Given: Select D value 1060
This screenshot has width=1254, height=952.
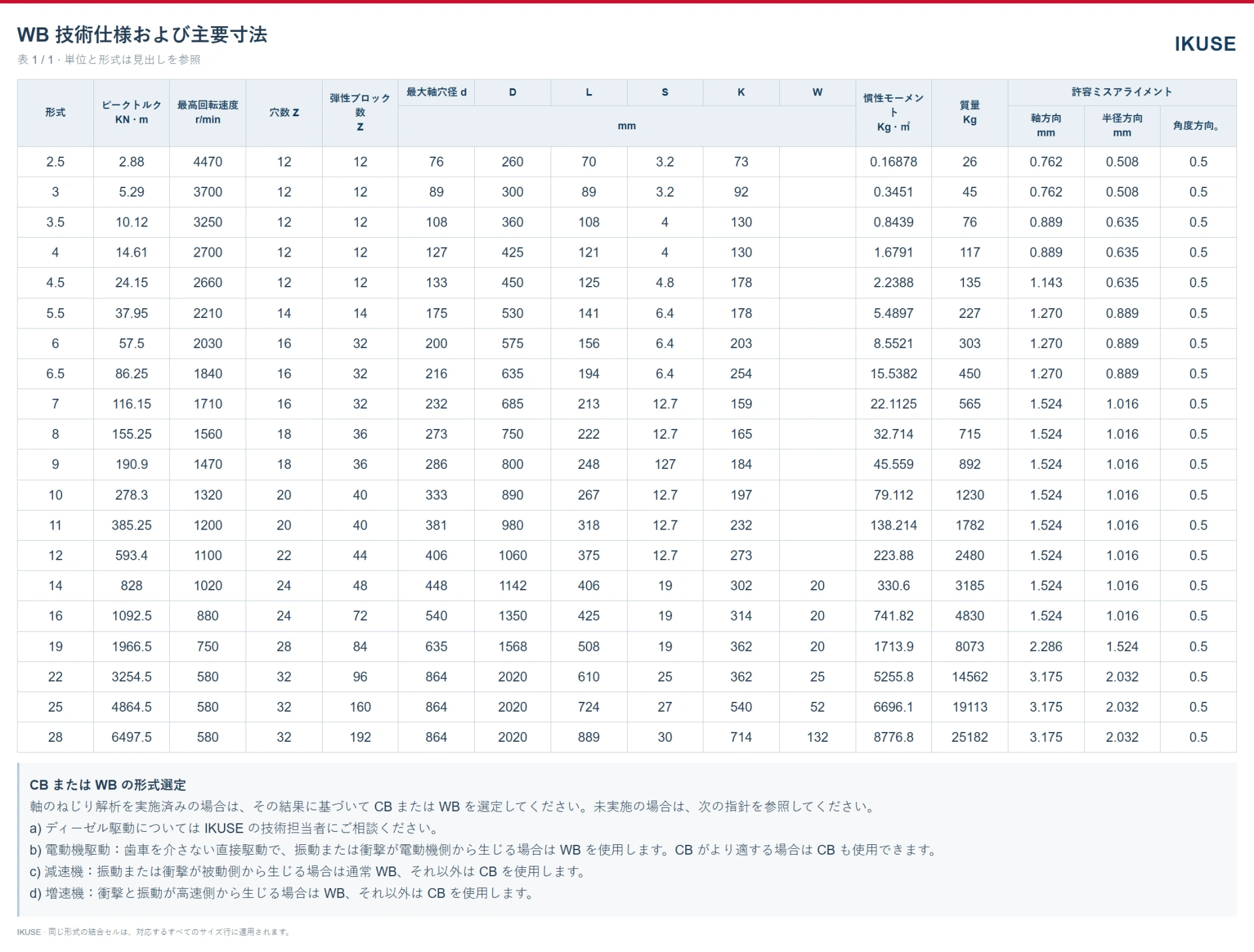Looking at the screenshot, I should pos(513,556).
